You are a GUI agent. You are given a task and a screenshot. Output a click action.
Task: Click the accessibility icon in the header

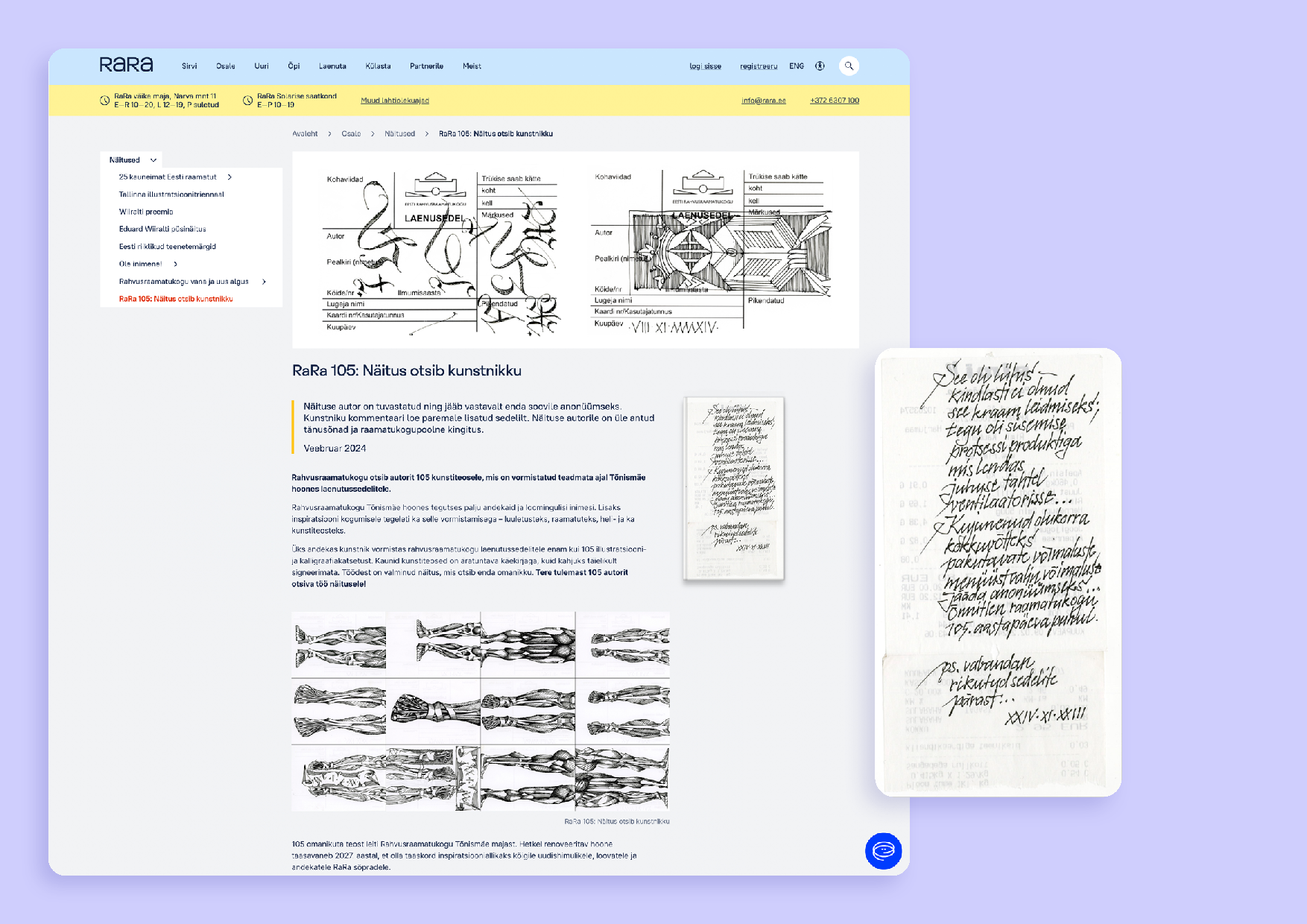pyautogui.click(x=820, y=66)
